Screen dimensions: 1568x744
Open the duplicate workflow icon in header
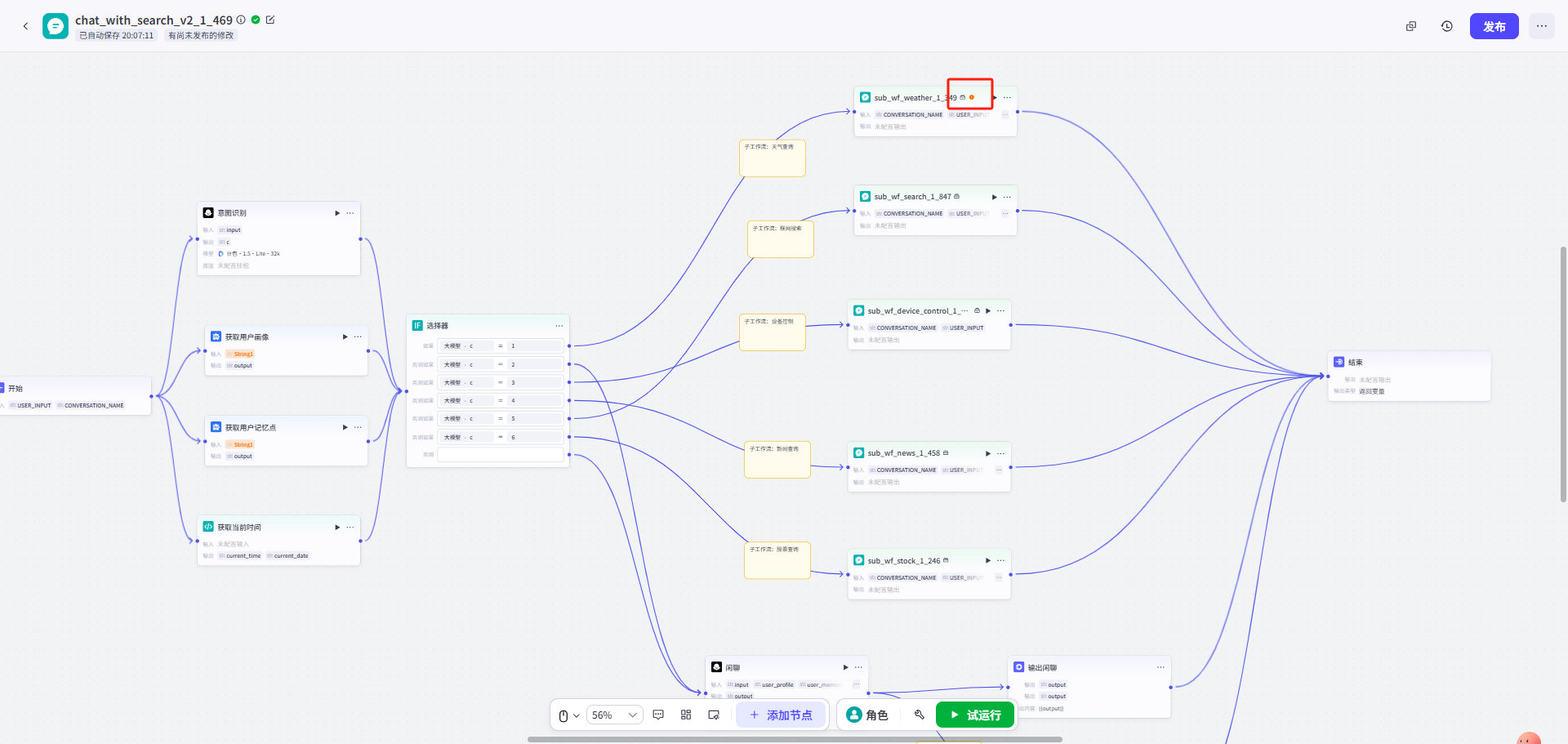pyautogui.click(x=1411, y=26)
